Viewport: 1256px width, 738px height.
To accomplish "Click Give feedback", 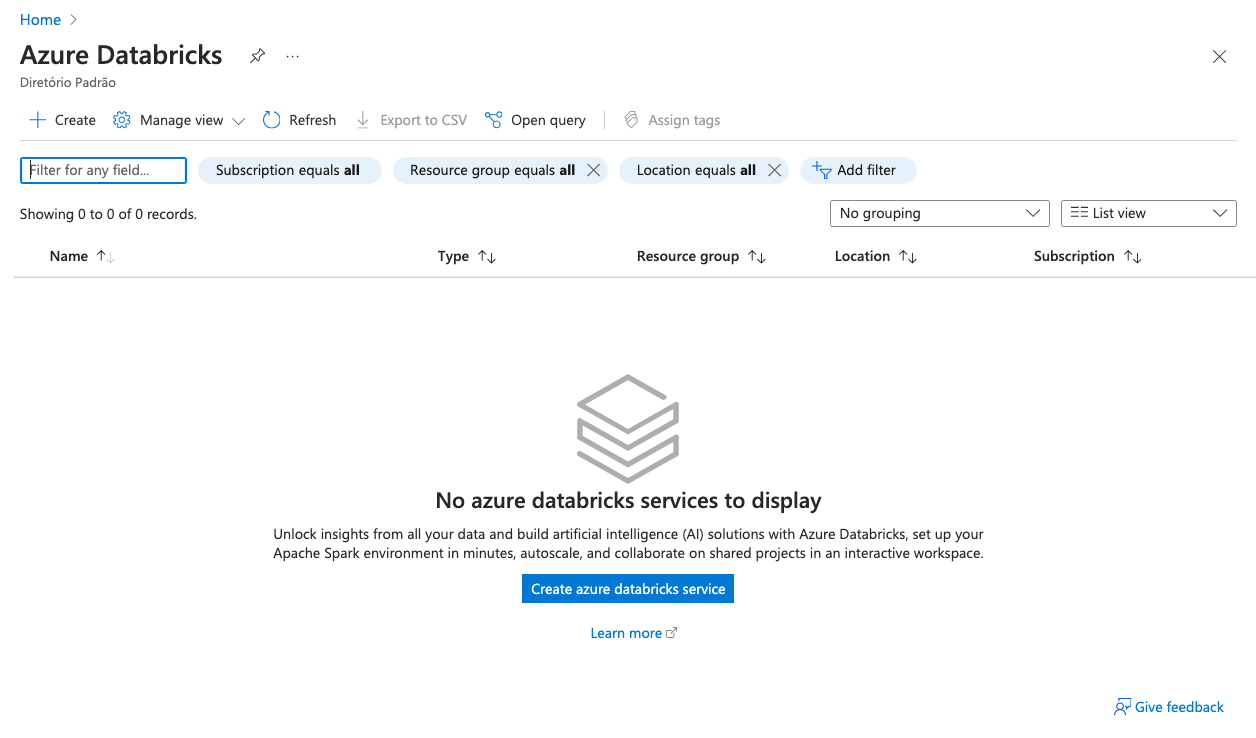I will pos(1169,707).
